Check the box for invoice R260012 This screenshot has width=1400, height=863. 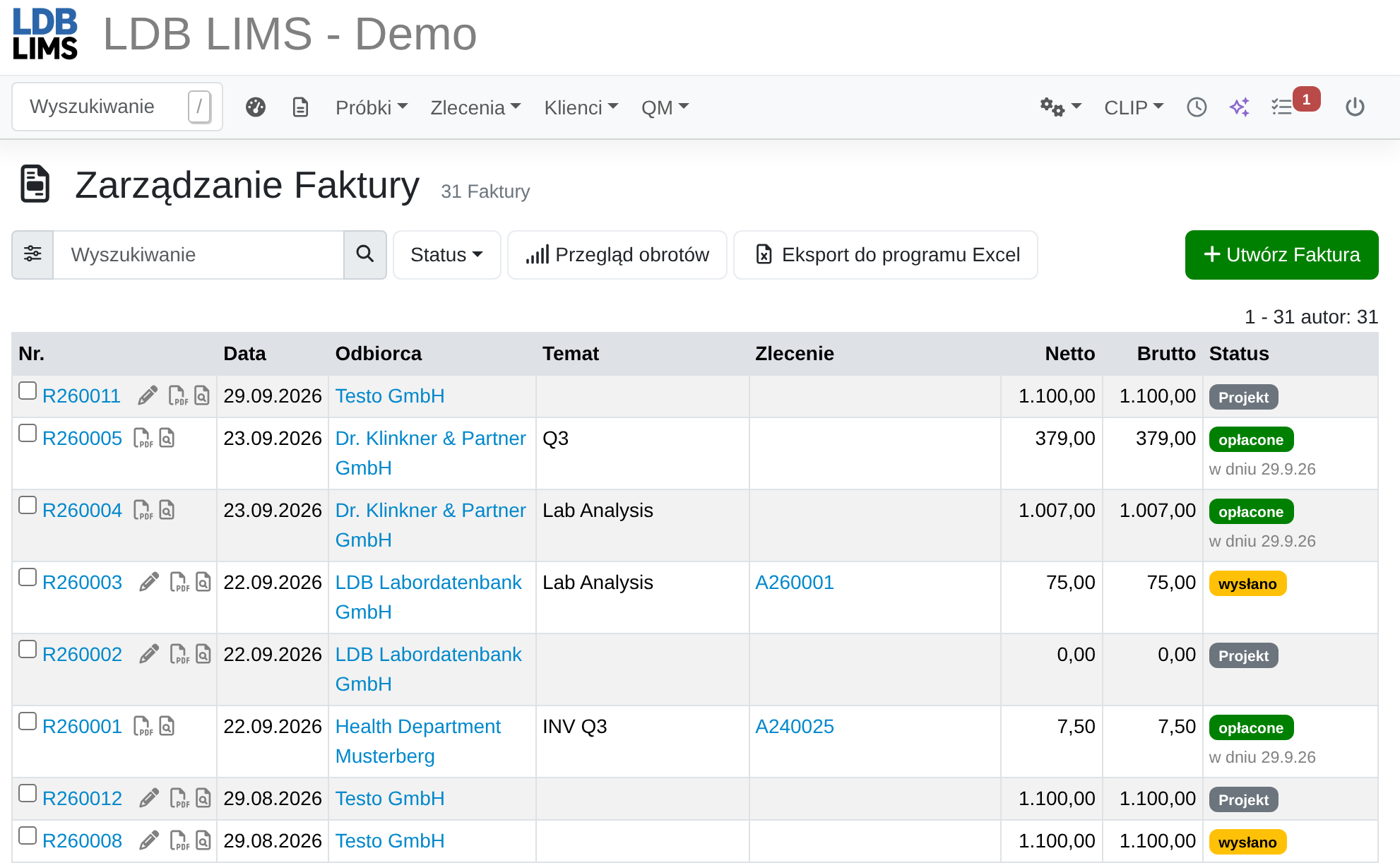click(x=28, y=793)
